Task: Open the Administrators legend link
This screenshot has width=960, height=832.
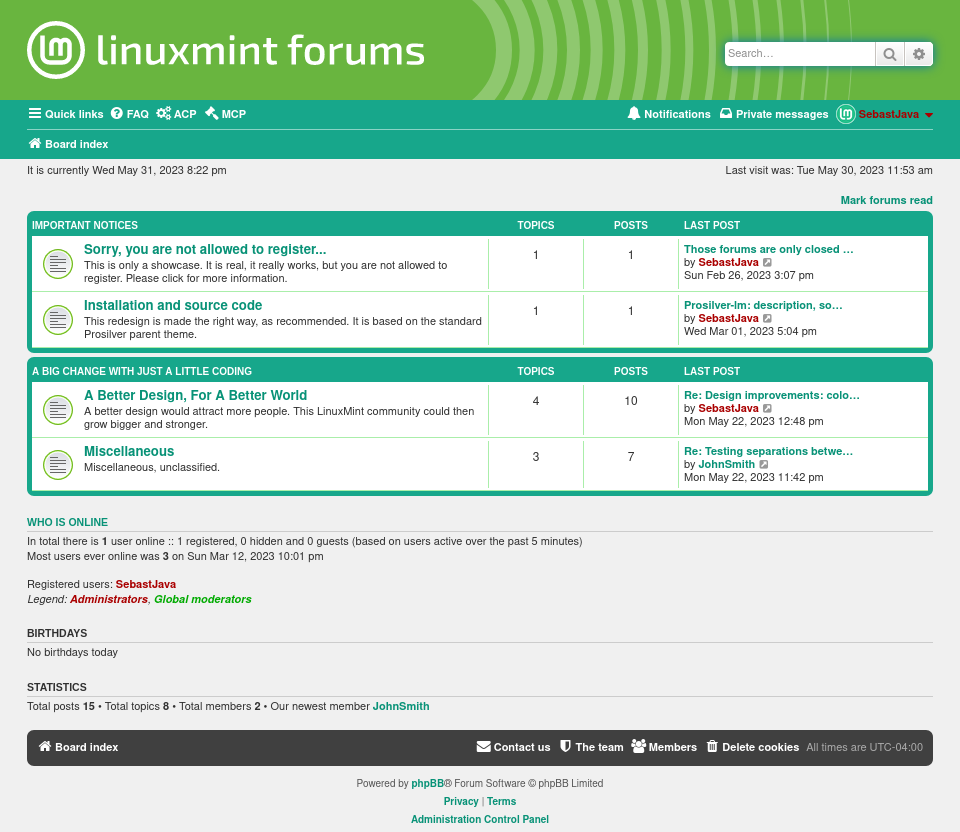Action: click(x=108, y=599)
